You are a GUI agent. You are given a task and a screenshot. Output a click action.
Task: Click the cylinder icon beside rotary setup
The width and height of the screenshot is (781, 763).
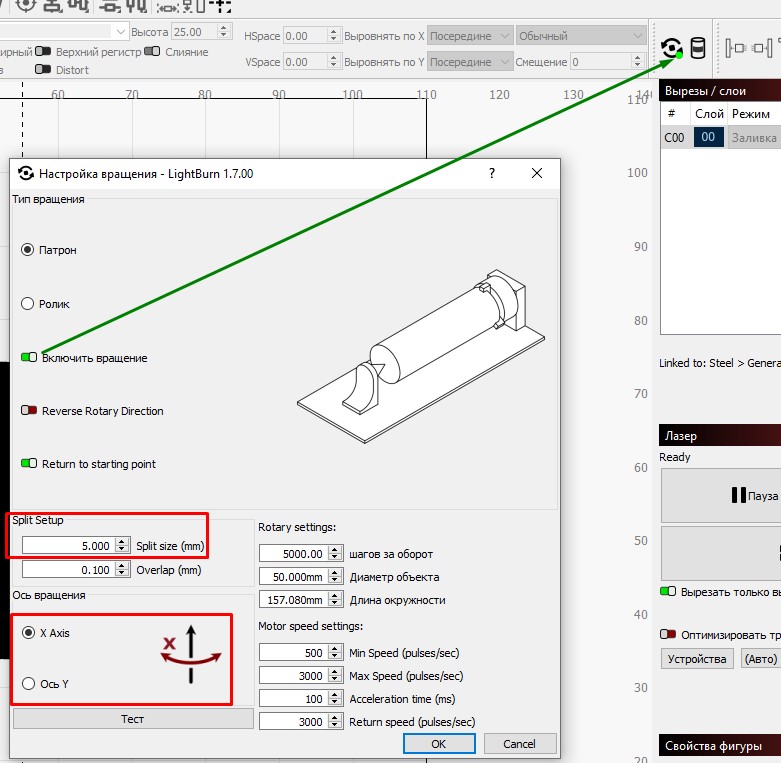coord(698,48)
